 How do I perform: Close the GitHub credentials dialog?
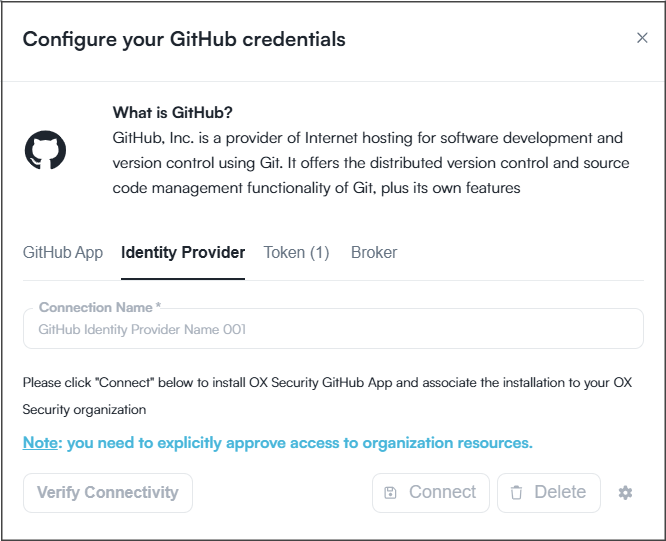click(642, 38)
